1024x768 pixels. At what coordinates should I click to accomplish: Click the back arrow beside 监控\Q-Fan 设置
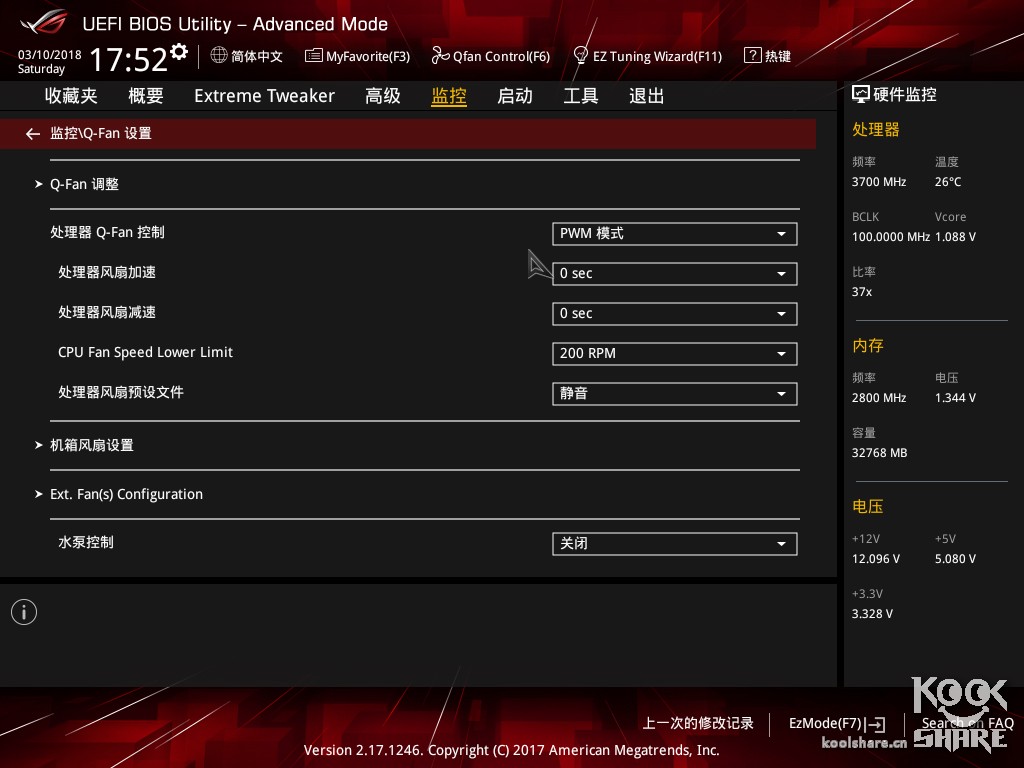click(x=32, y=133)
